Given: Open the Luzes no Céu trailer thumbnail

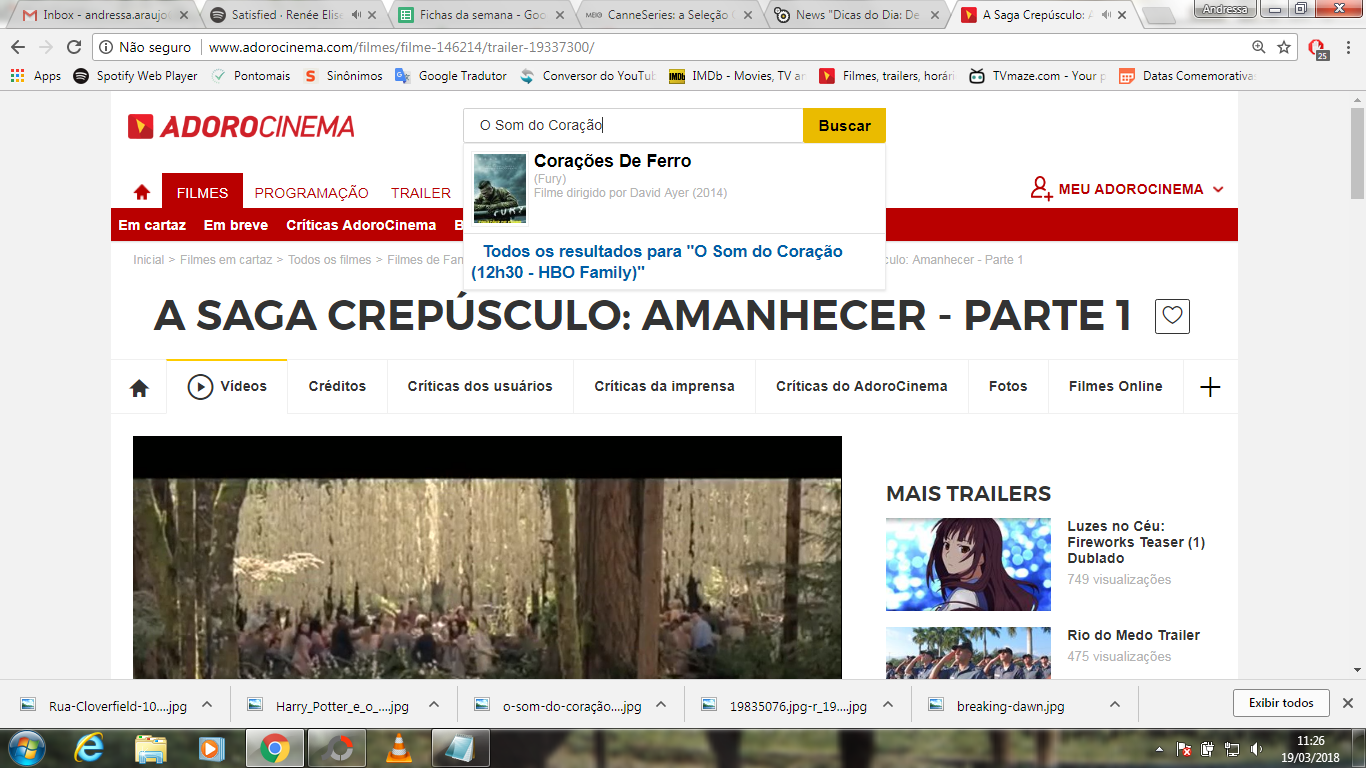Looking at the screenshot, I should (968, 564).
